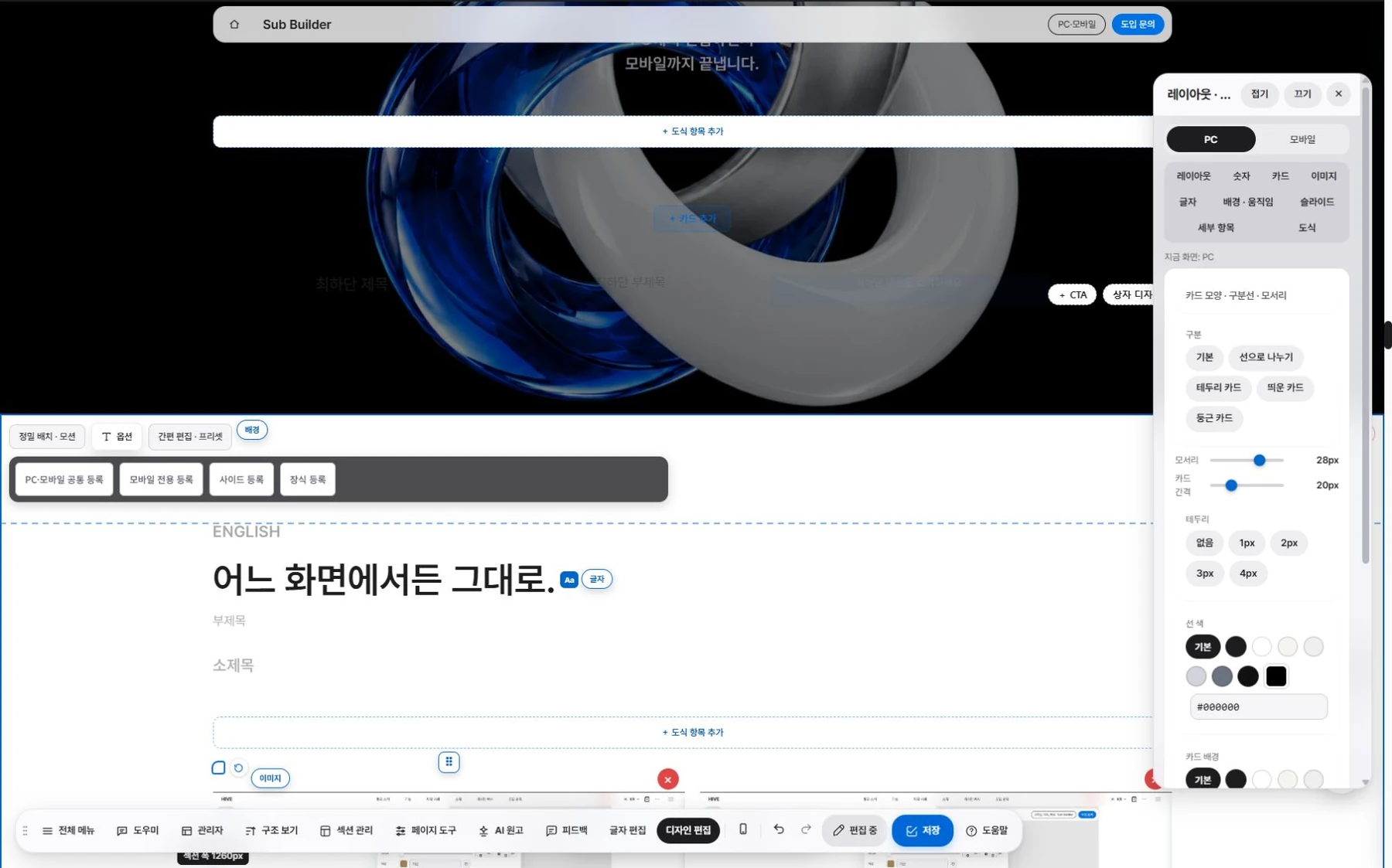Redo the last undone edit
1392x868 pixels.
click(x=806, y=829)
